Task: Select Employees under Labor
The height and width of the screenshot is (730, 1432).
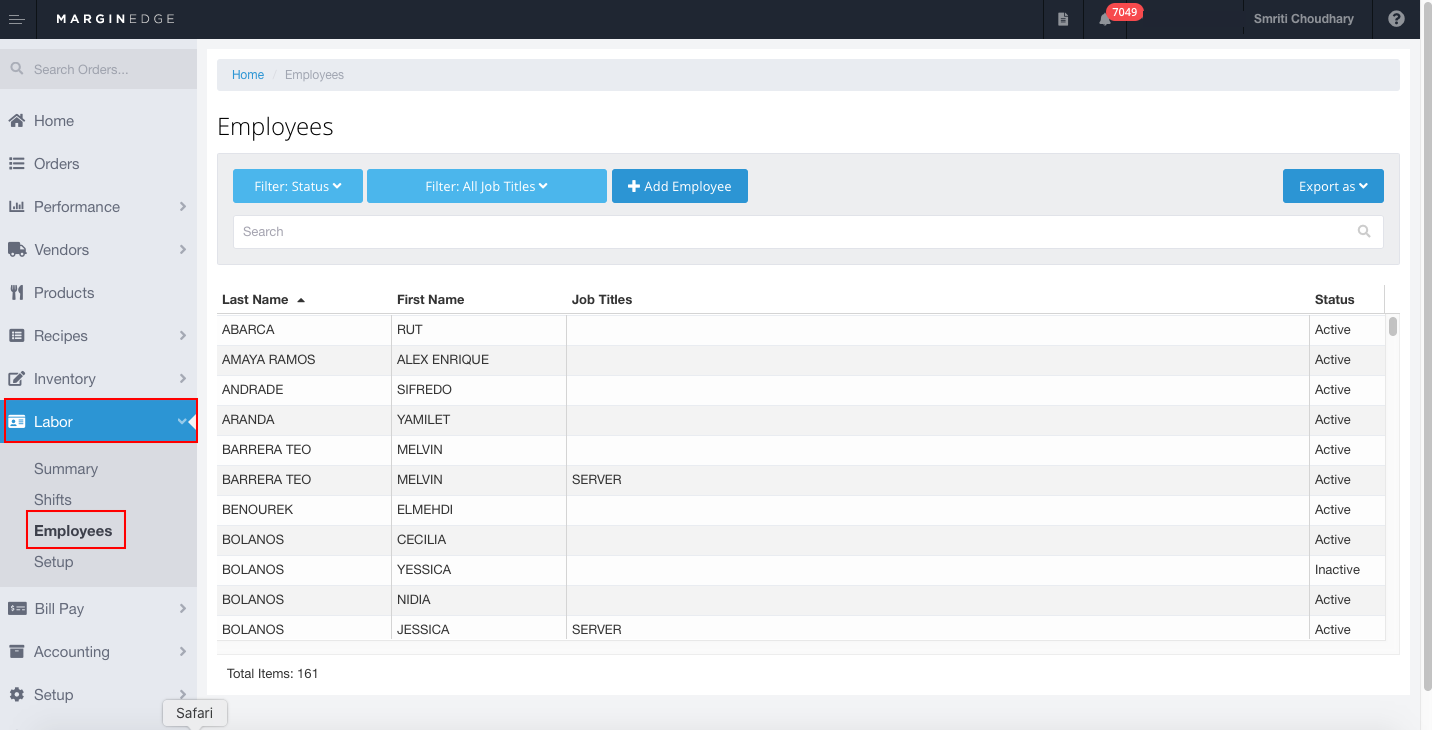Action: coord(73,531)
